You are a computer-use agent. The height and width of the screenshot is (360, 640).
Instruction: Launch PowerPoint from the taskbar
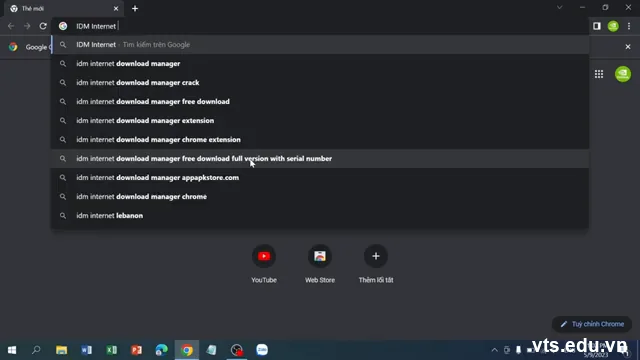tap(137, 350)
